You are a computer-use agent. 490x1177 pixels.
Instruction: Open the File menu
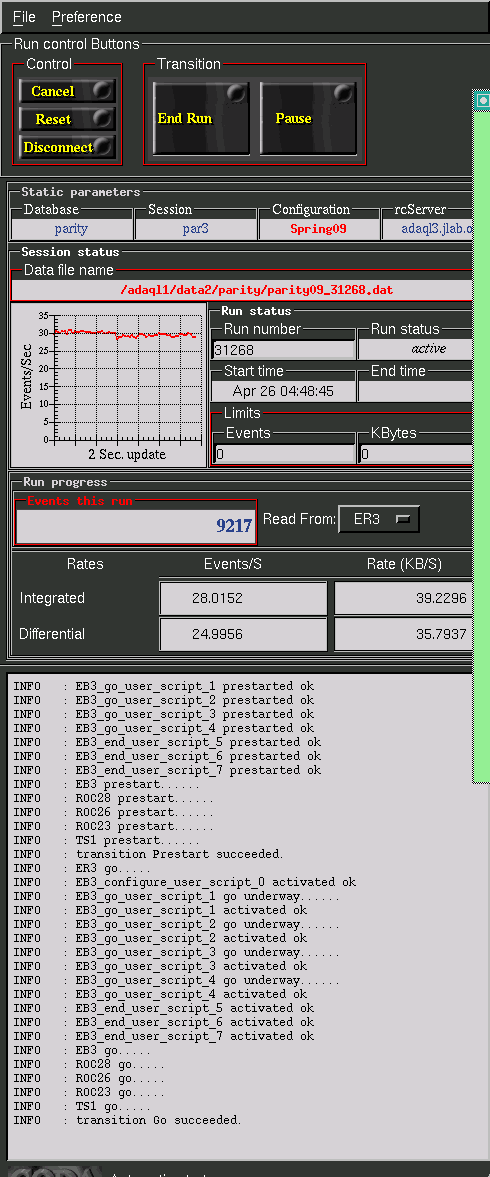(24, 17)
